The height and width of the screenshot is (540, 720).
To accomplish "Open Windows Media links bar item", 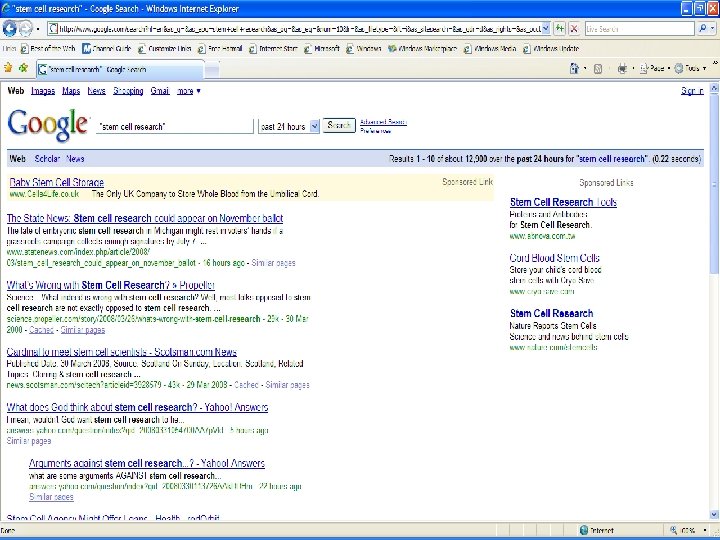I will [x=490, y=48].
